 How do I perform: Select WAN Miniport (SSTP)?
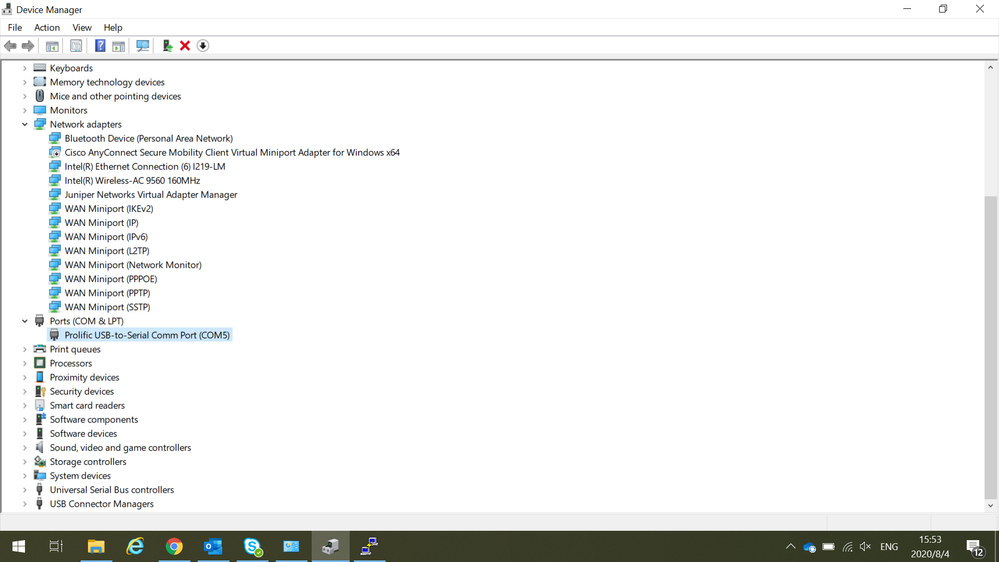107,307
